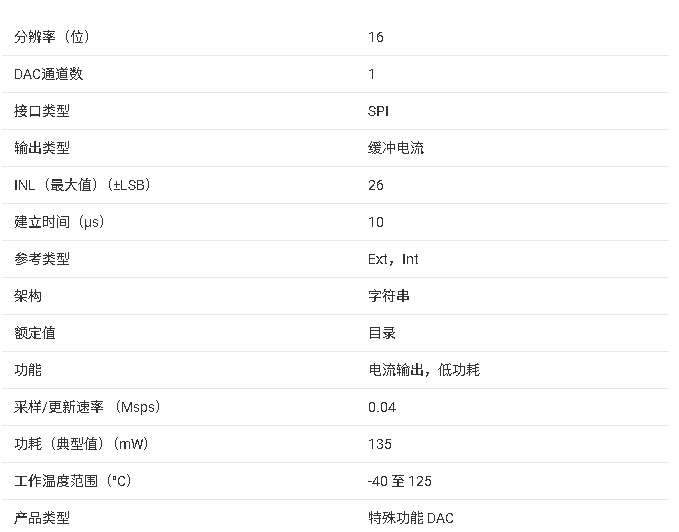Screen dimensions: 679x532
Task: Select the 目录 value beside 锁定值
Action: click(382, 333)
